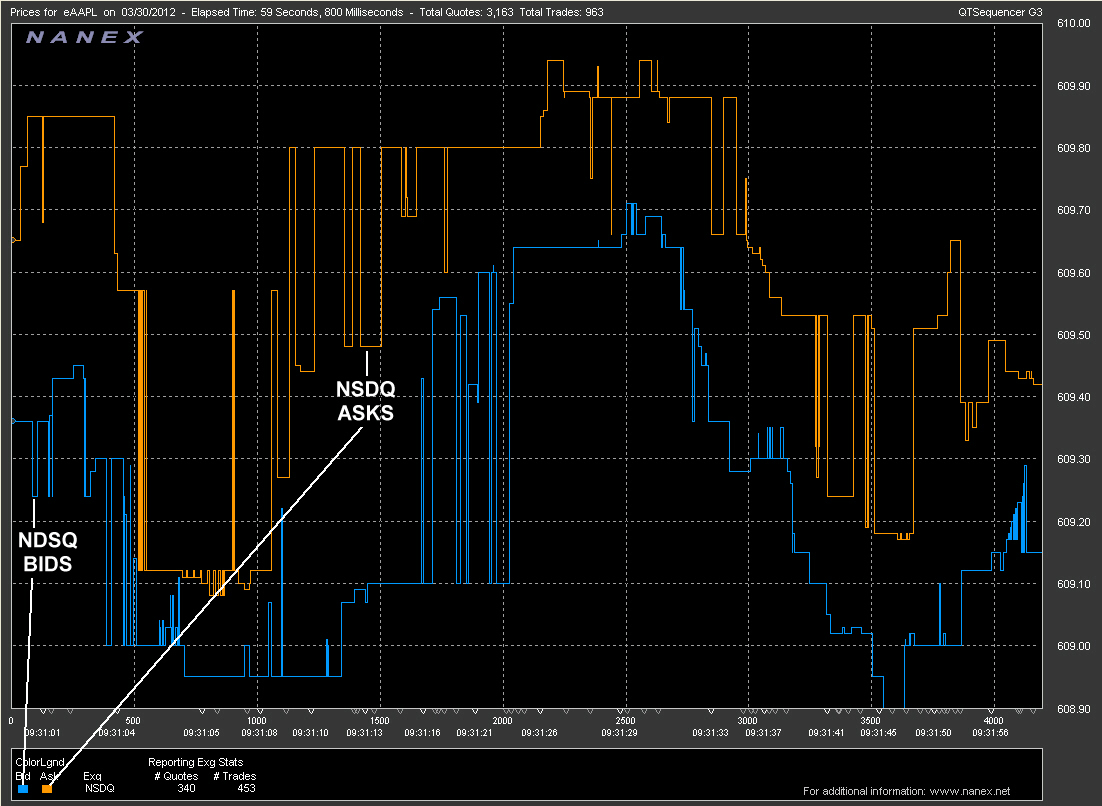Select the 'NSDQ' exchange entry in legend
This screenshot has height=806, width=1102.
[100, 788]
